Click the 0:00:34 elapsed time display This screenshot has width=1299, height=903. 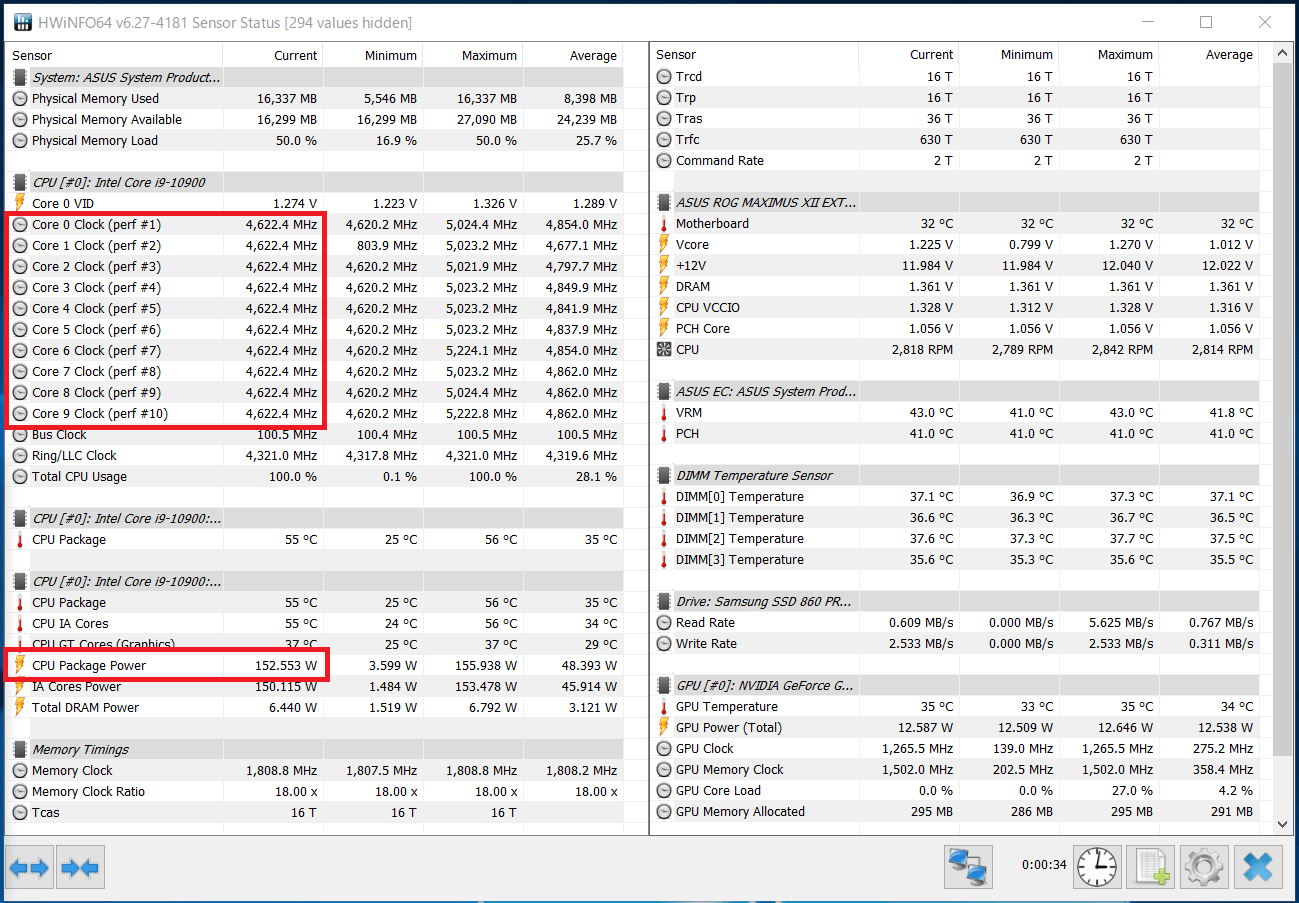[x=1043, y=864]
